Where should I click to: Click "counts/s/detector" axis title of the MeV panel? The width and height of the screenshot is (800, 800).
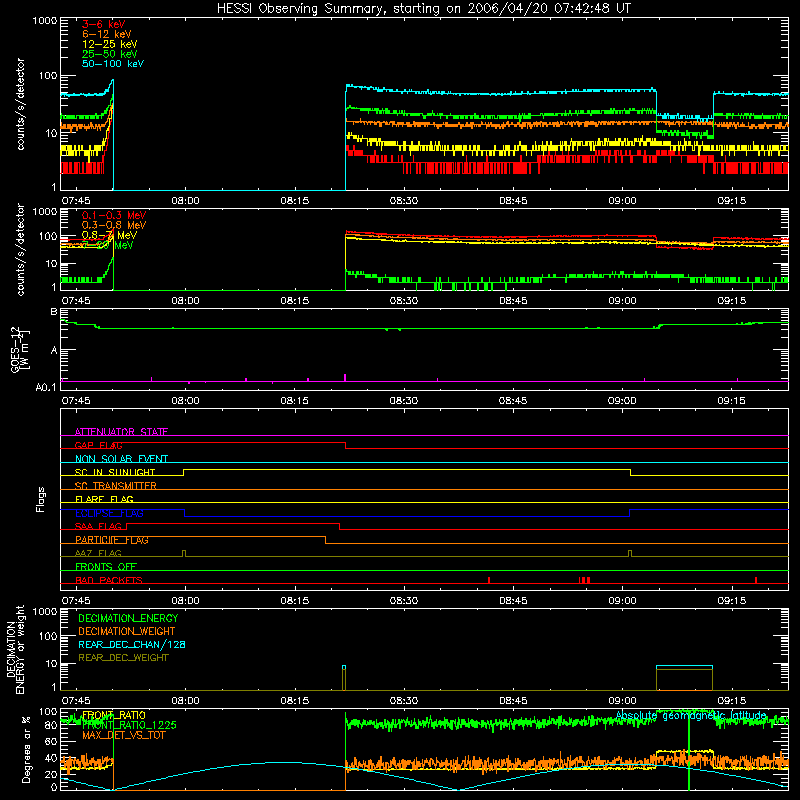20,249
